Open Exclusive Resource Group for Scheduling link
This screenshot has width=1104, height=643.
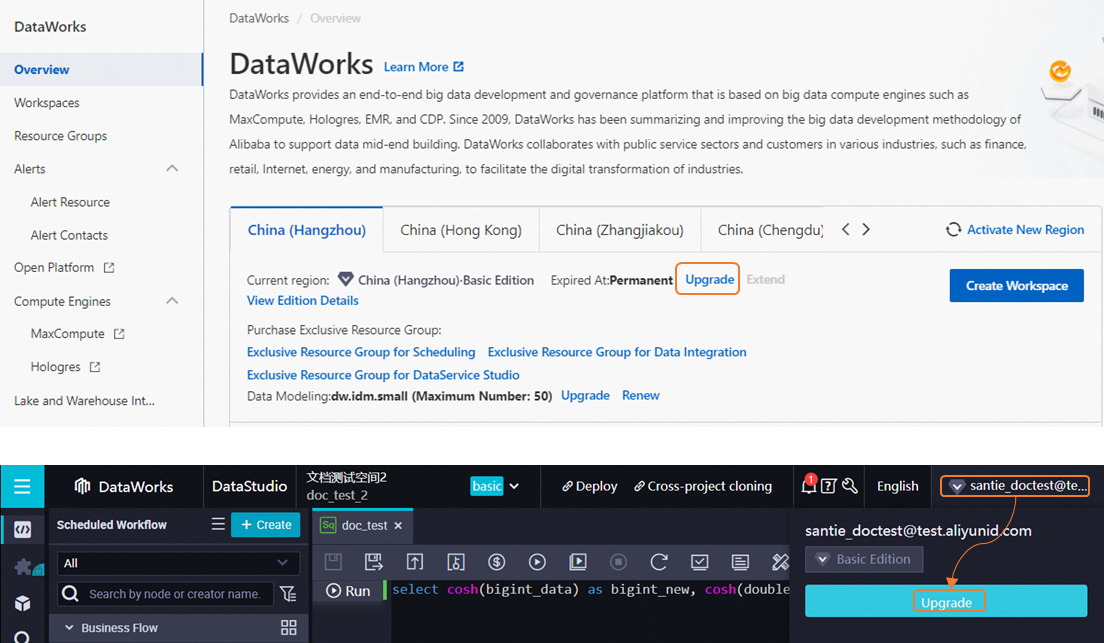360,352
